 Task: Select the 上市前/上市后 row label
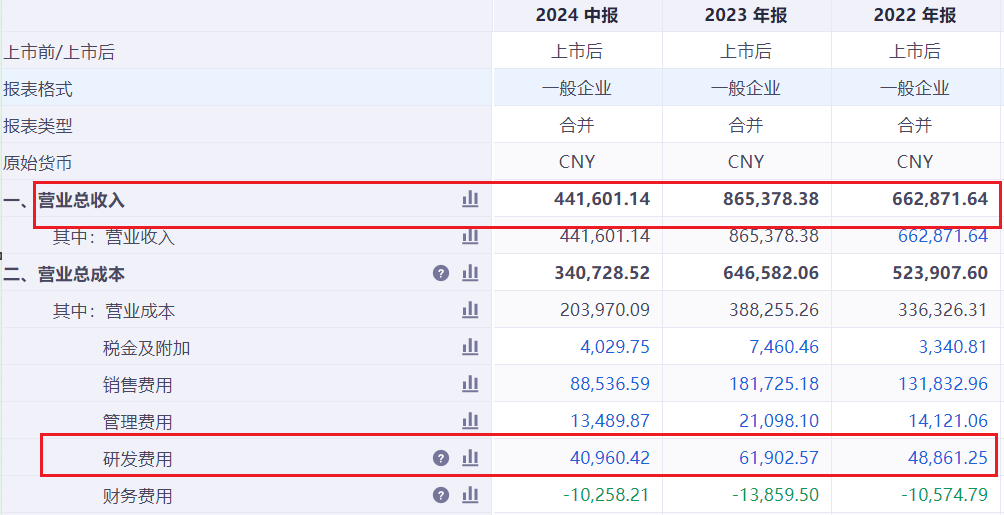tap(59, 52)
